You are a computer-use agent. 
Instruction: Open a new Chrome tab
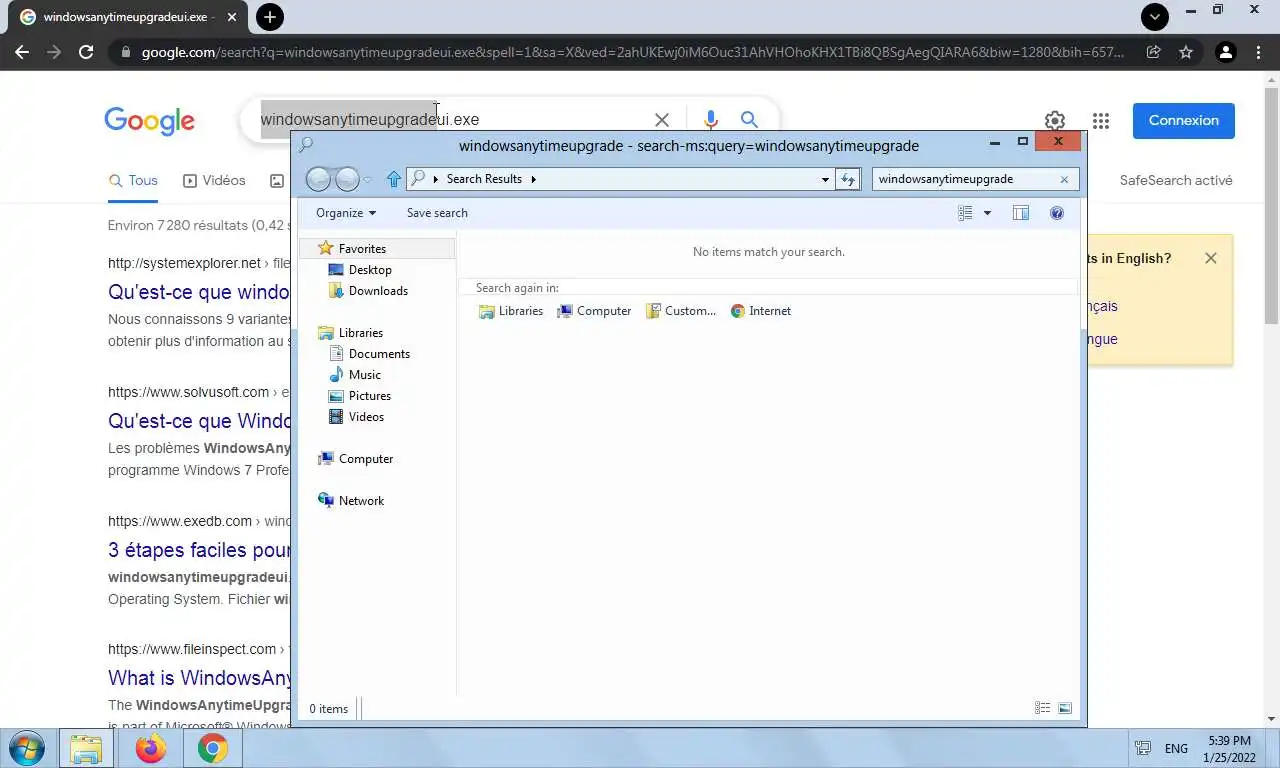(269, 17)
